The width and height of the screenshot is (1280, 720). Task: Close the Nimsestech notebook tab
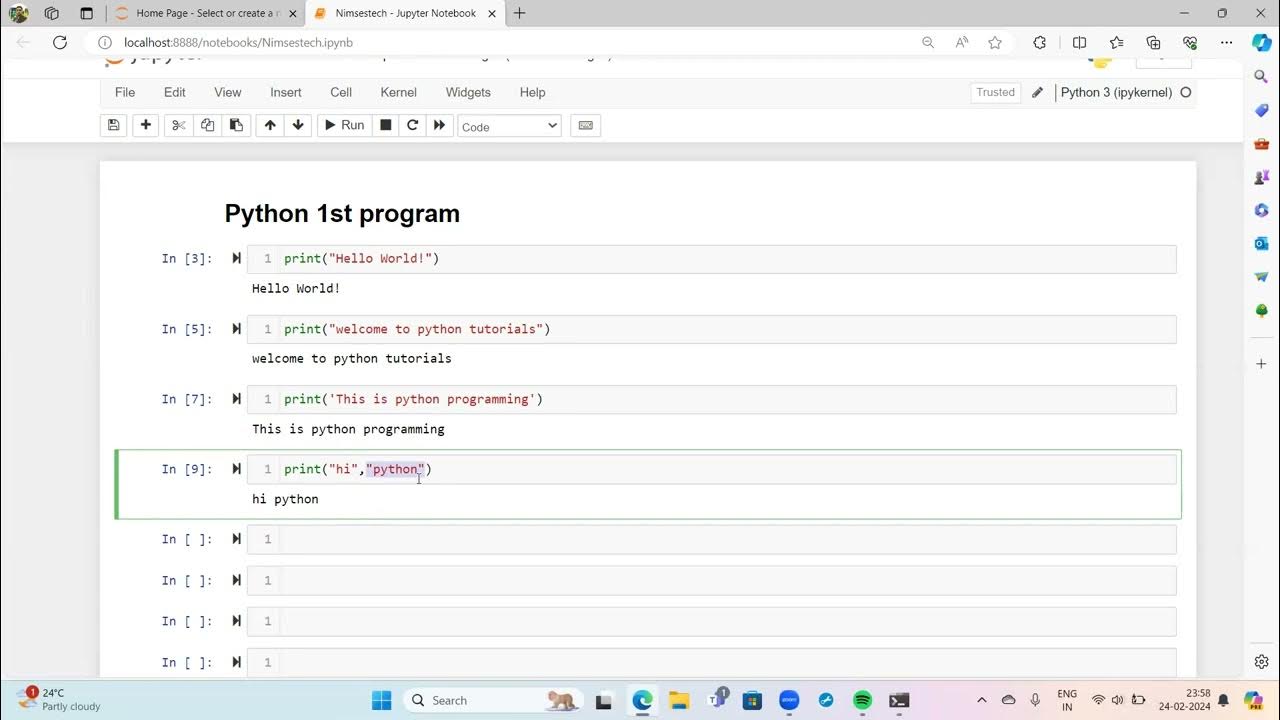493,13
